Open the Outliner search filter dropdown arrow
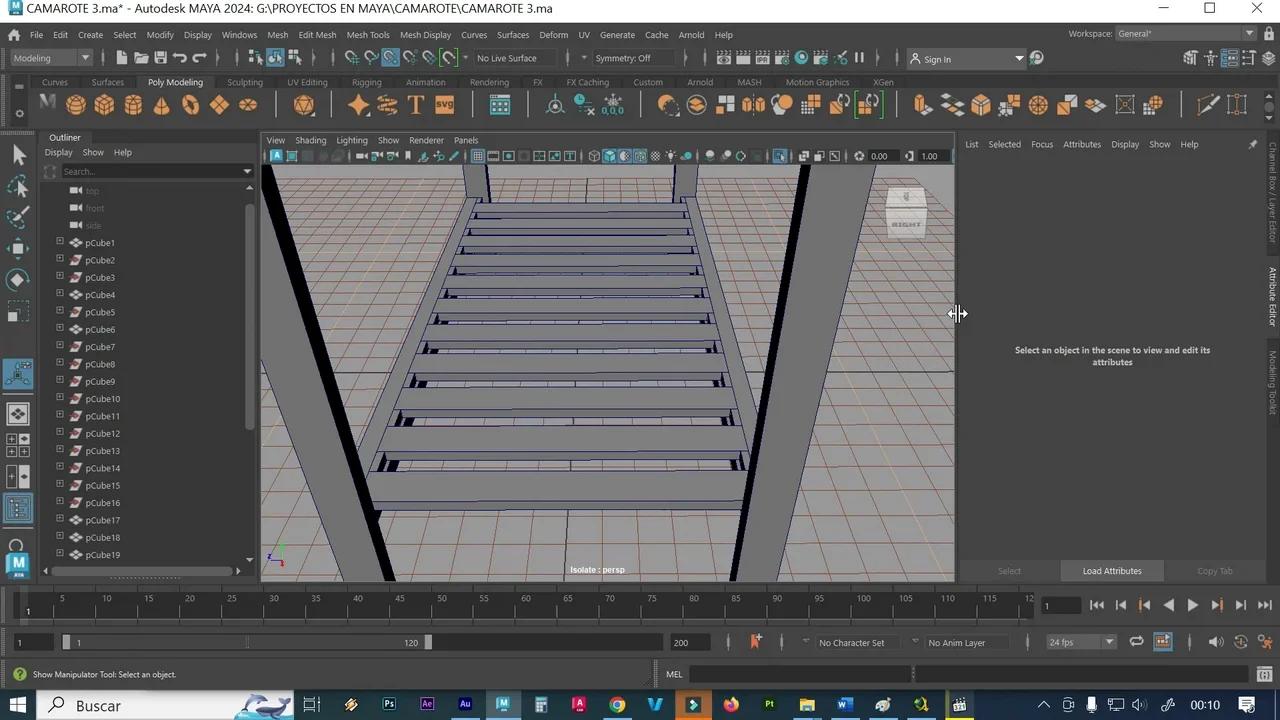The image size is (1280, 720). [247, 171]
